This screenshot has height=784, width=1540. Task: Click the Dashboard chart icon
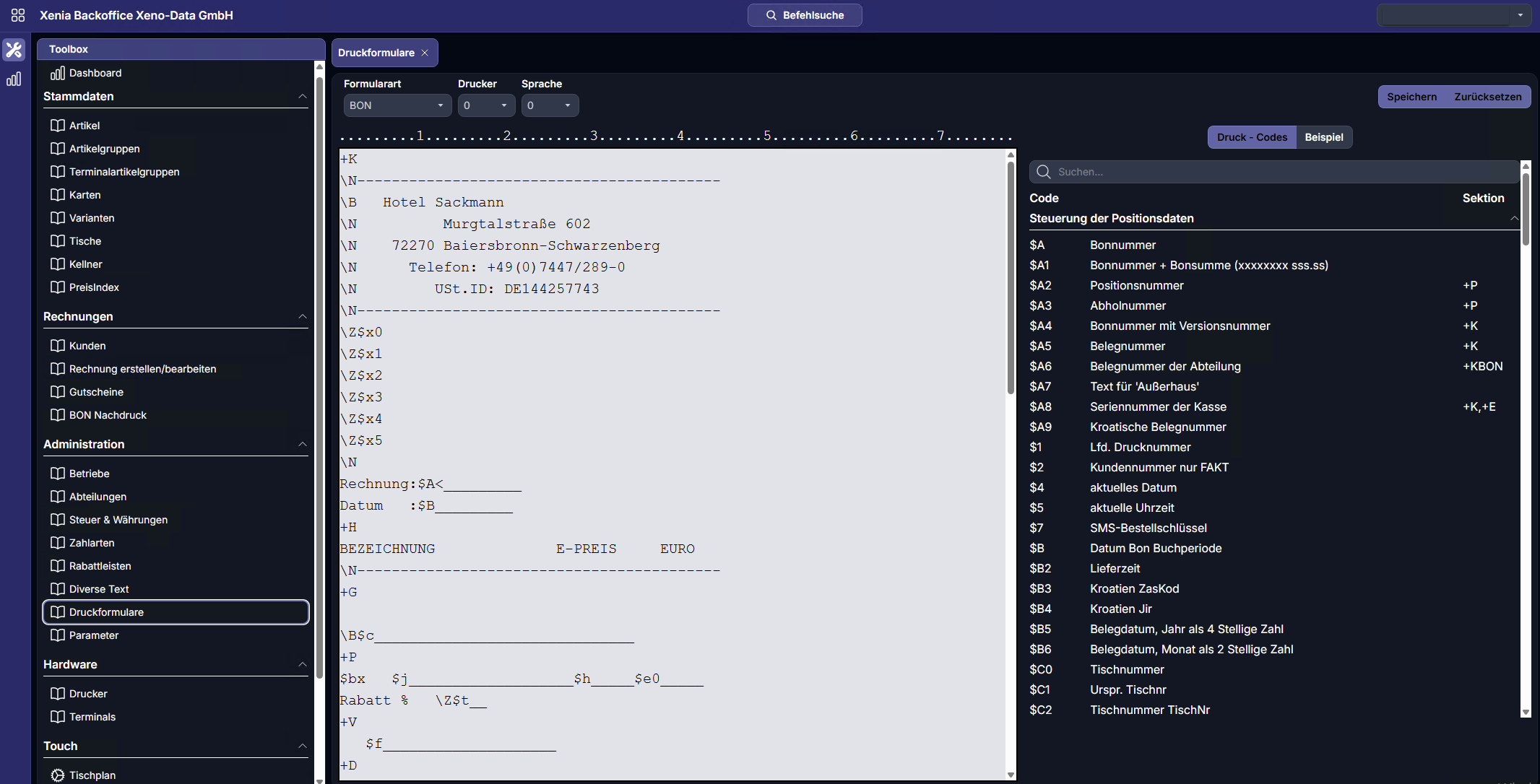coord(58,73)
